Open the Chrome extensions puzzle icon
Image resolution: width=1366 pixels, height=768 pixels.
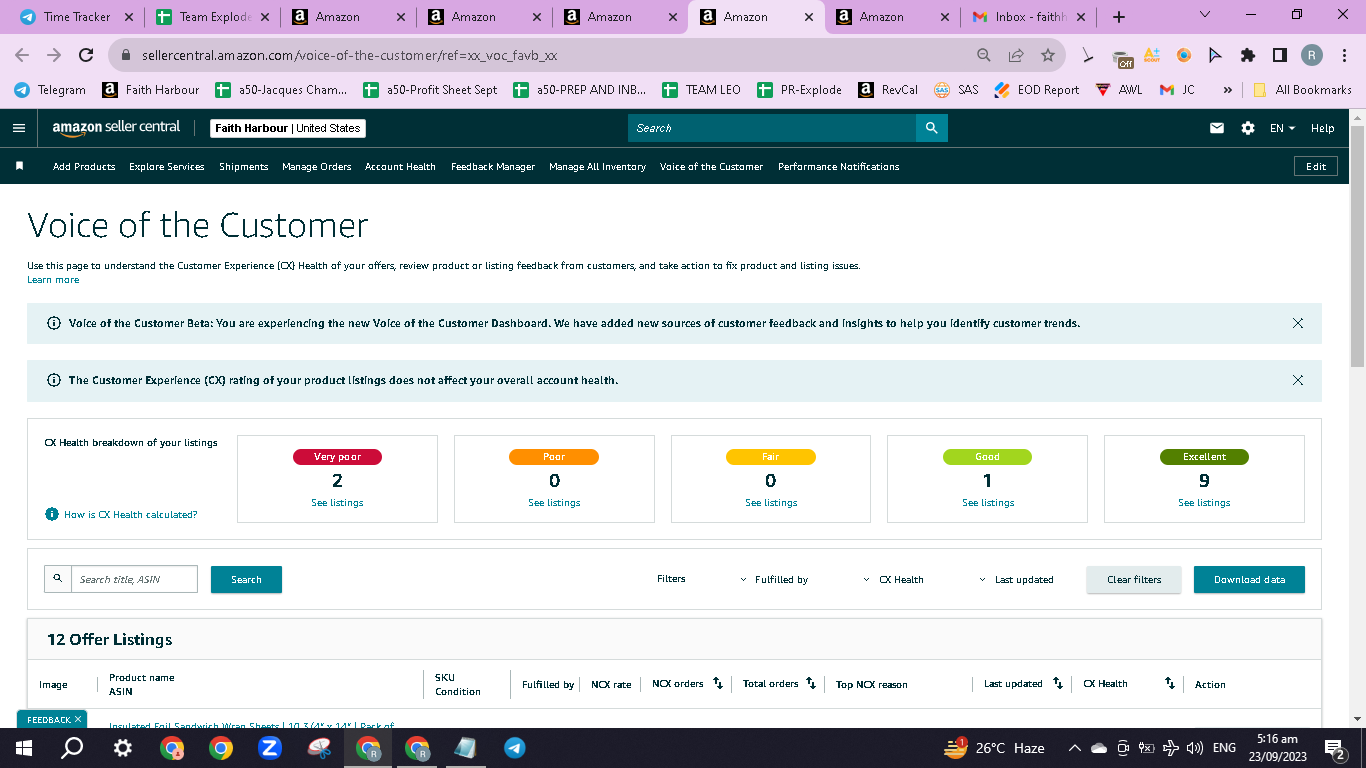point(1247,56)
